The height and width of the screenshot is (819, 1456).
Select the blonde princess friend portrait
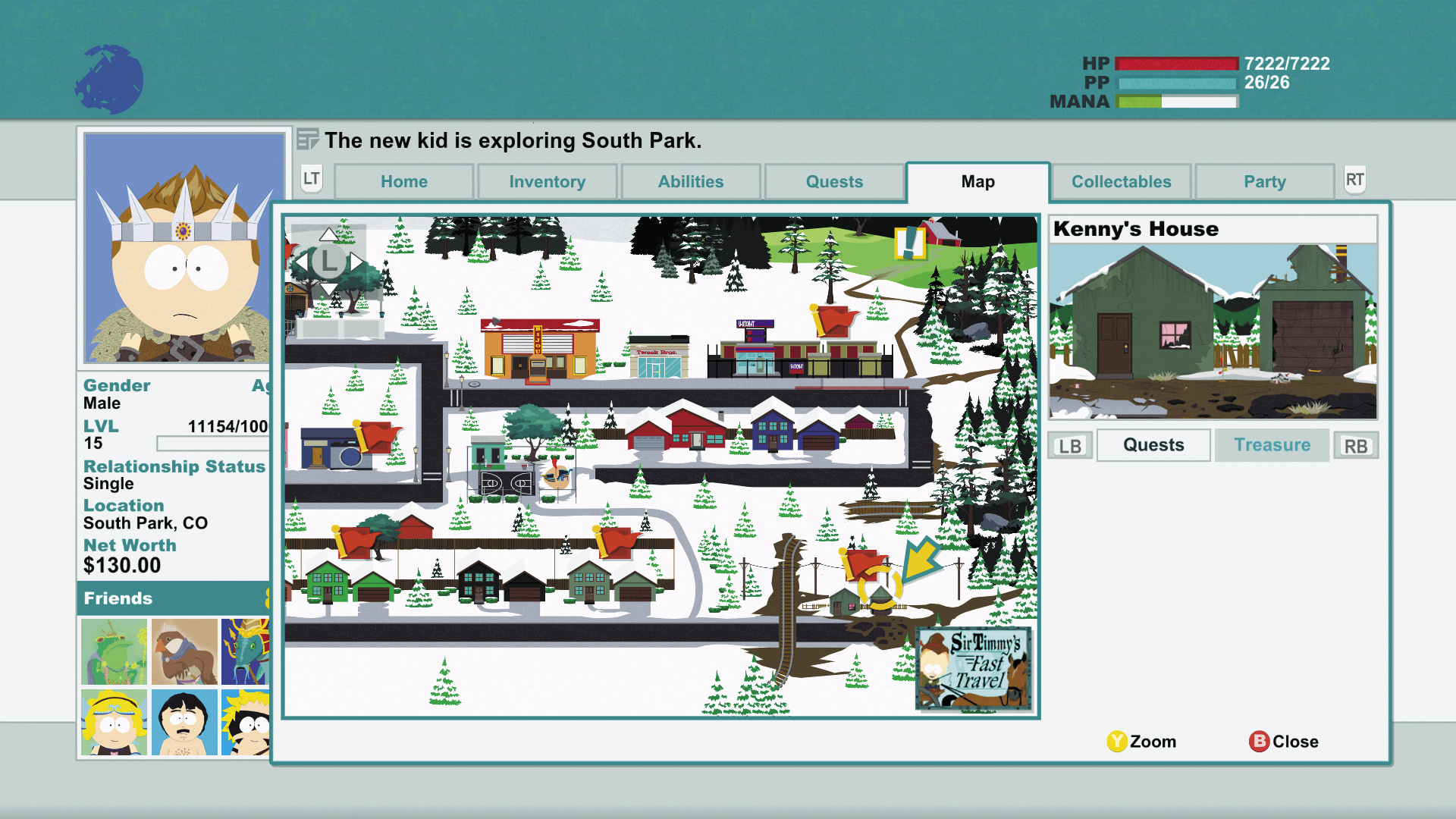[114, 722]
